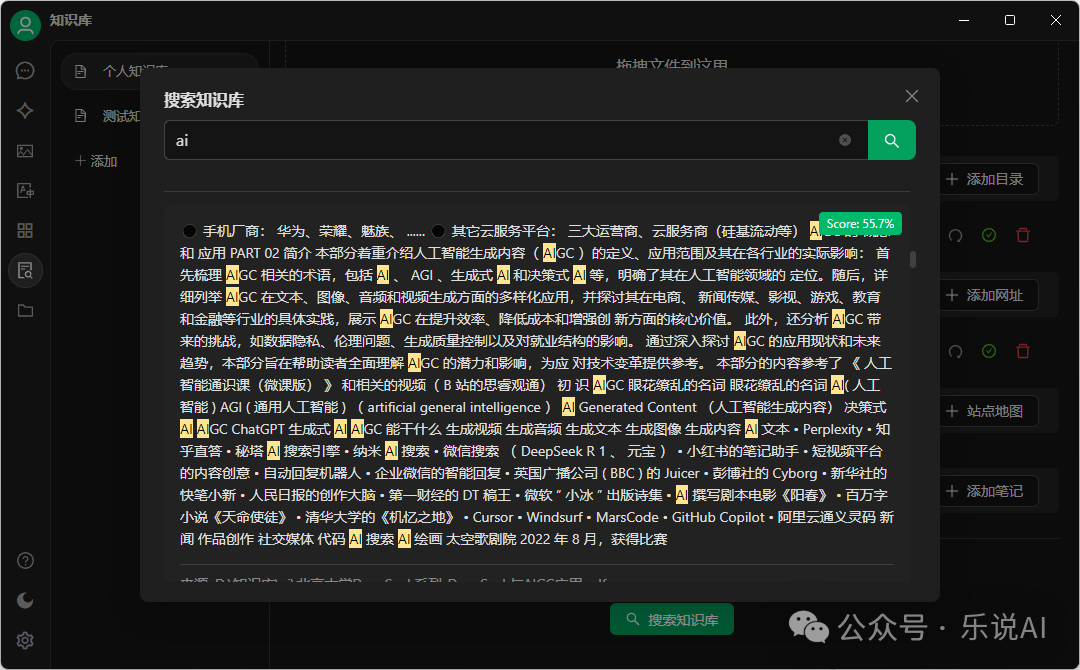Click the lower row green check icon
Viewport: 1080px width, 670px height.
pos(989,351)
